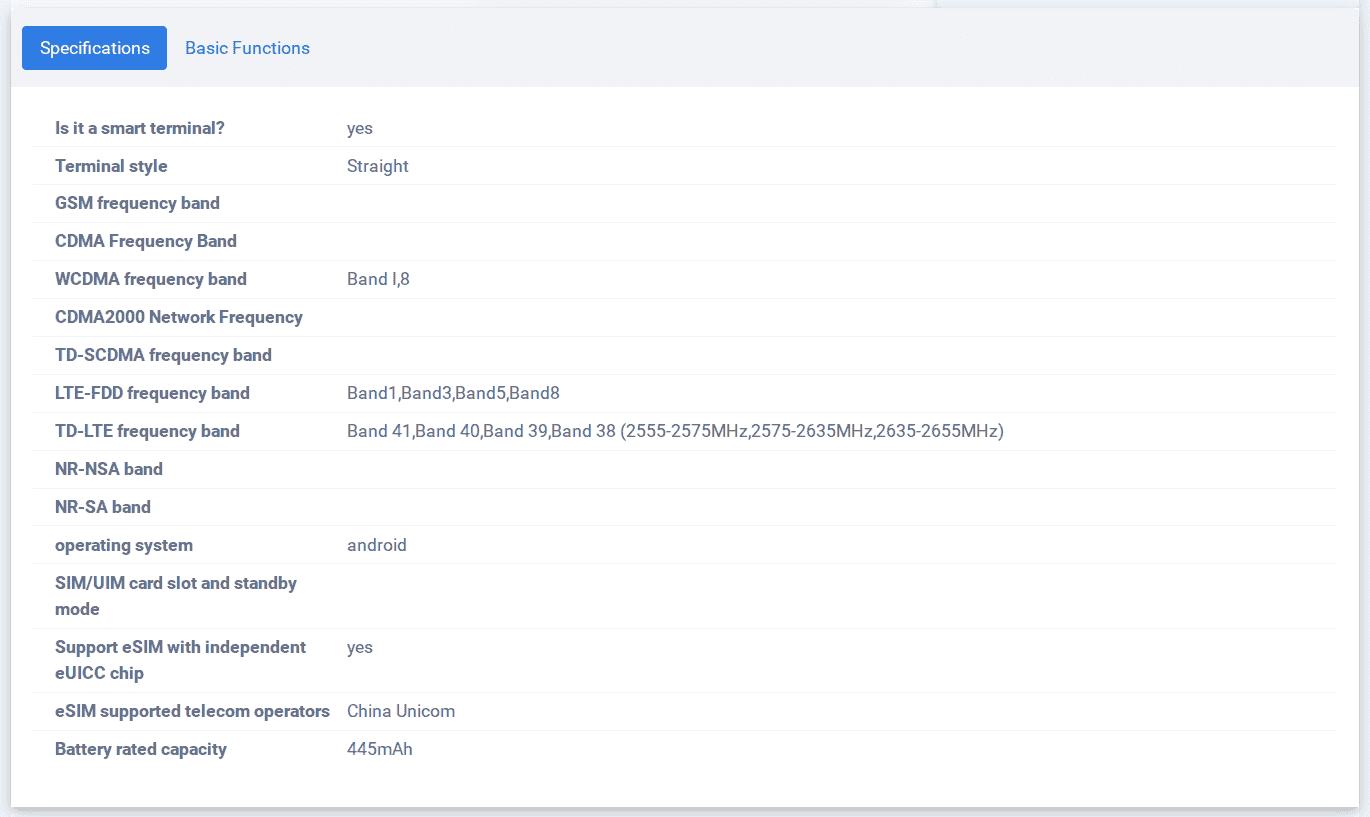Screen dimensions: 1370x817
Task: Switch to the Basic Functions tab
Action: point(247,48)
